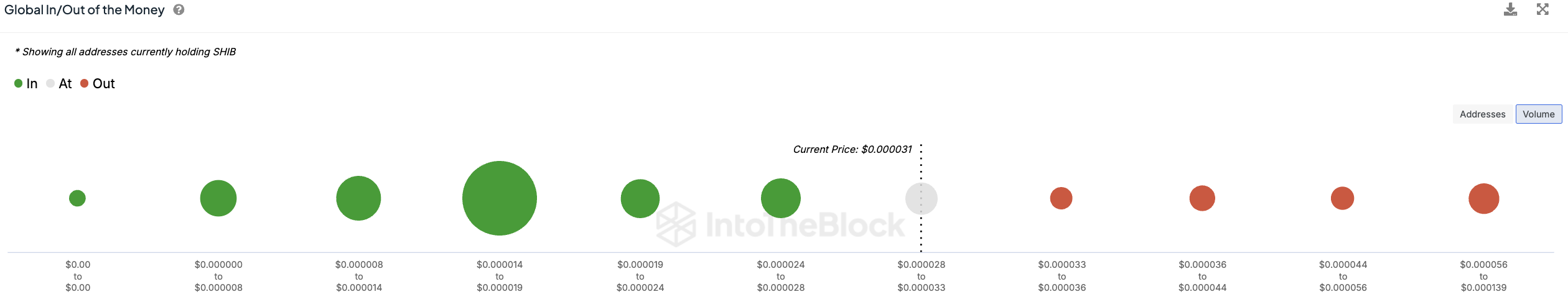Click the grey At-the-money bubble

pyautogui.click(x=922, y=198)
